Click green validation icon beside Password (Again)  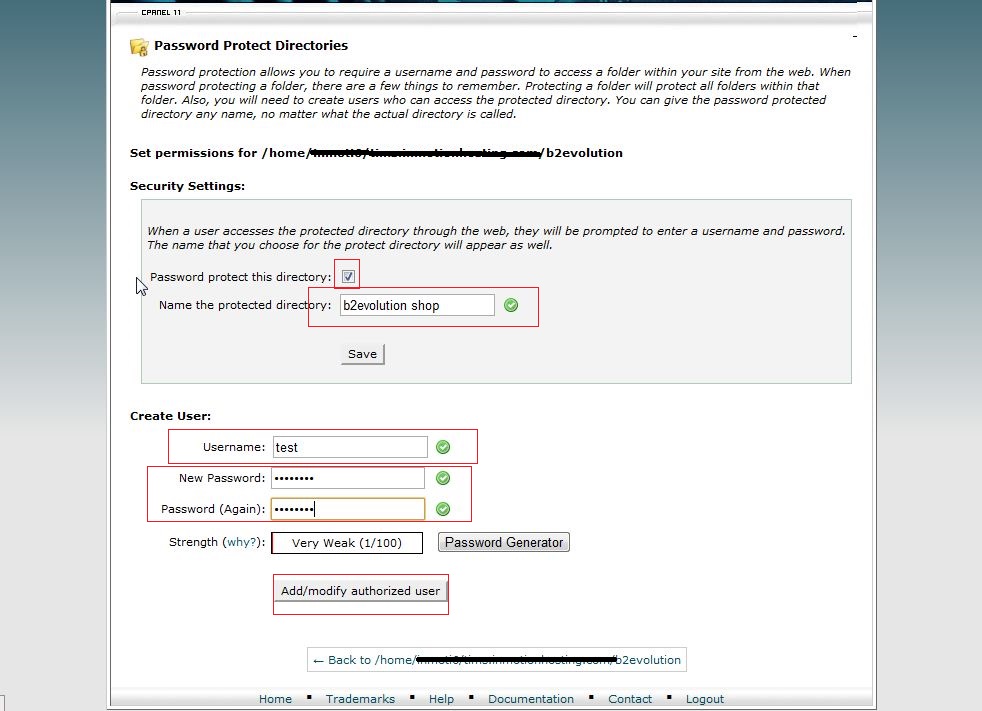pos(443,509)
